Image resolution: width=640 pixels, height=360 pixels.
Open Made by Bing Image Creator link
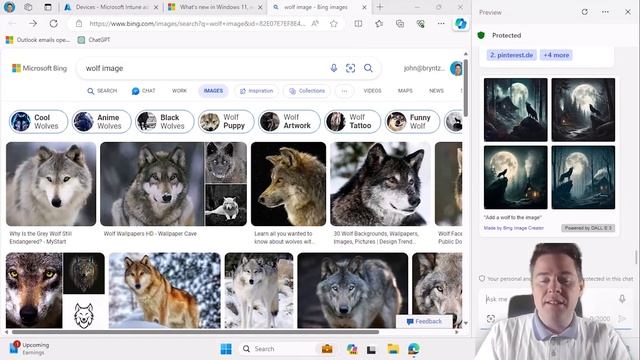point(513,228)
